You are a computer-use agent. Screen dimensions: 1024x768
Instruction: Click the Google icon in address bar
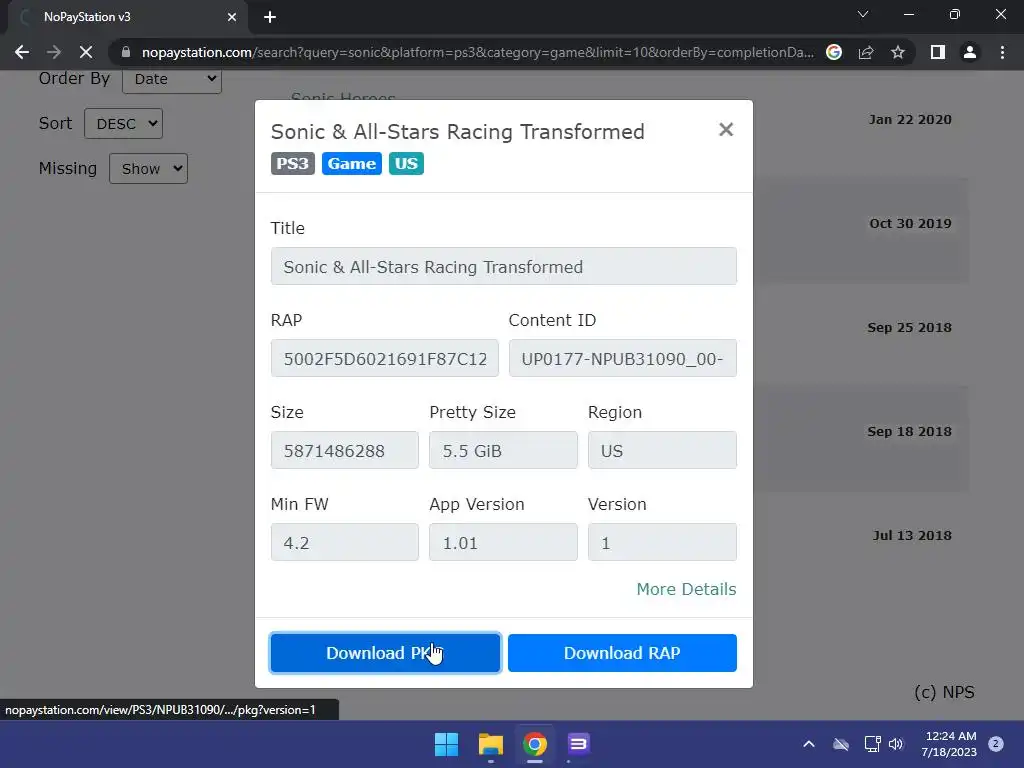(834, 52)
